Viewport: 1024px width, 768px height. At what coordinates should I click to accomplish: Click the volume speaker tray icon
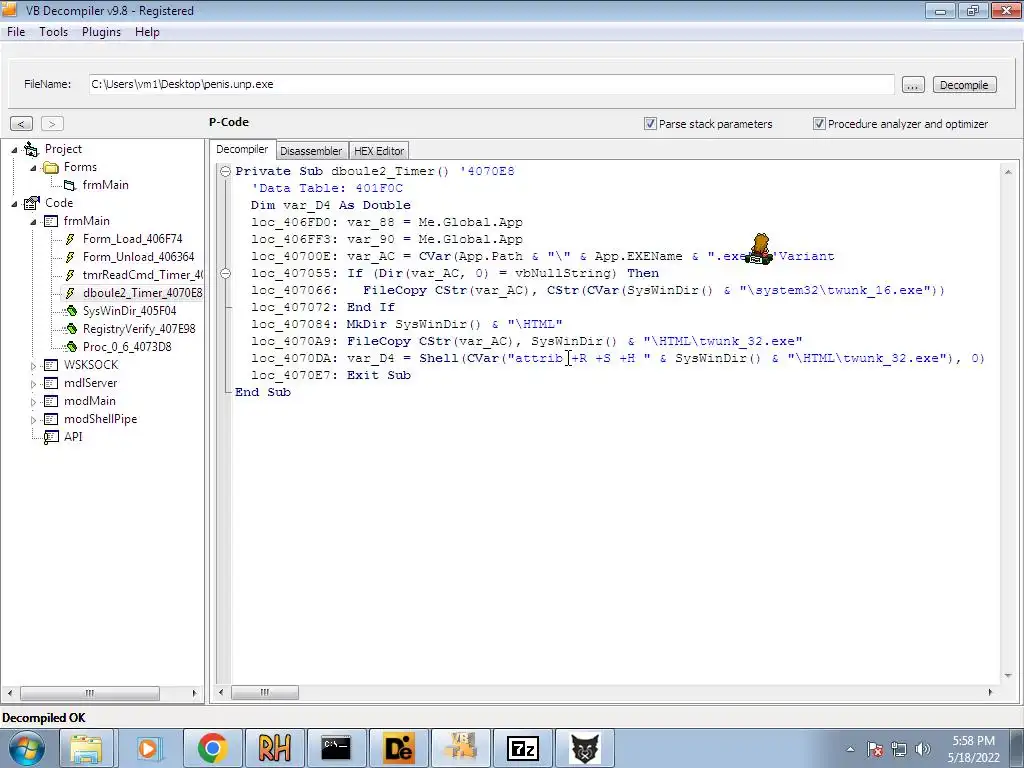(x=923, y=749)
